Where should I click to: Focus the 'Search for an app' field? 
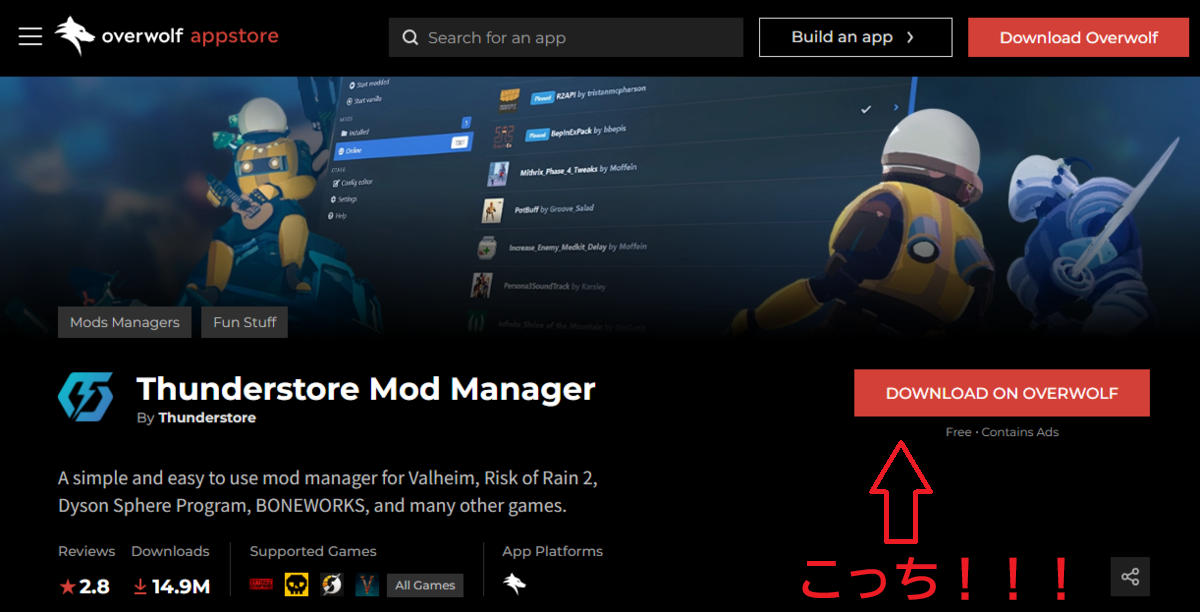[x=566, y=38]
